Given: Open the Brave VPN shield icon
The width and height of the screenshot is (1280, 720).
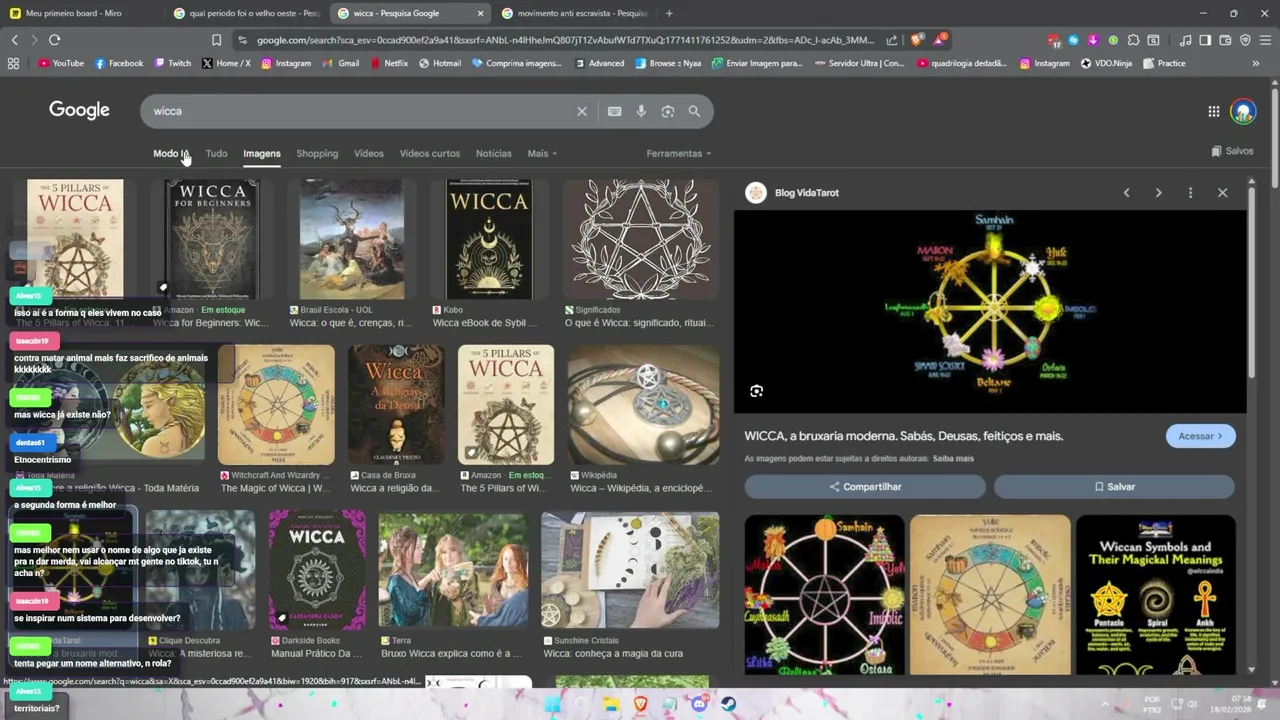Looking at the screenshot, I should point(1245,40).
